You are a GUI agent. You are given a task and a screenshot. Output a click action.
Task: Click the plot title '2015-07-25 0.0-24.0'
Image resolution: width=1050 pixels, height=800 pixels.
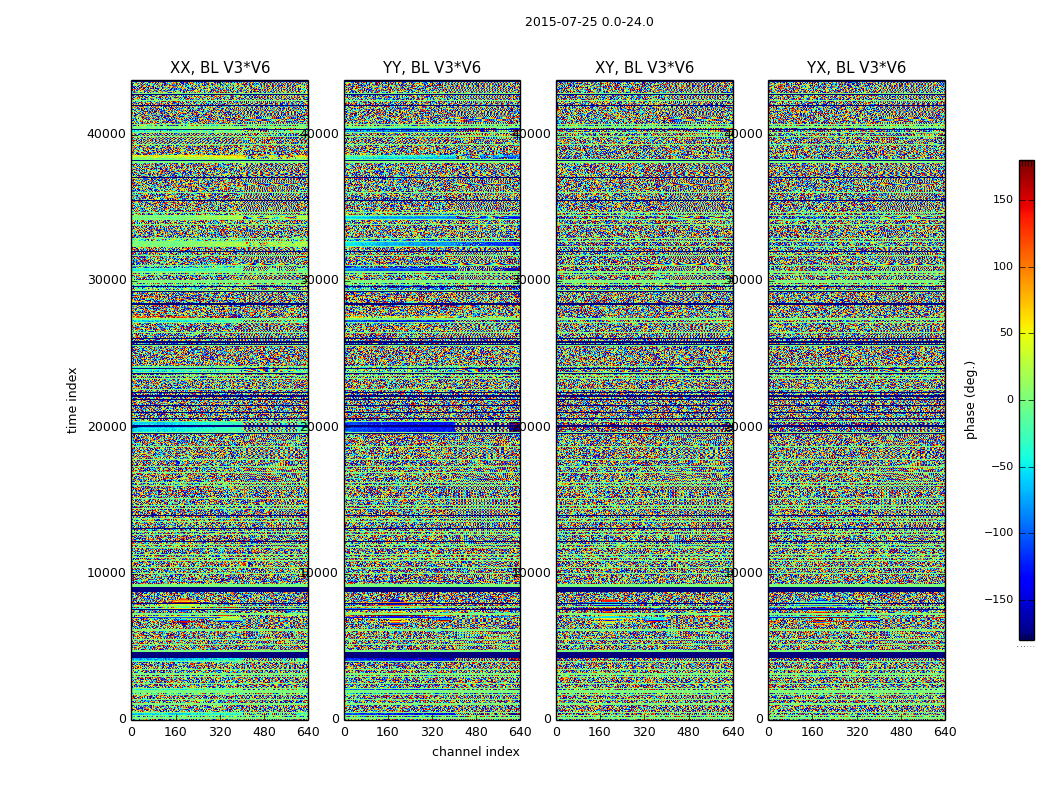[589, 22]
